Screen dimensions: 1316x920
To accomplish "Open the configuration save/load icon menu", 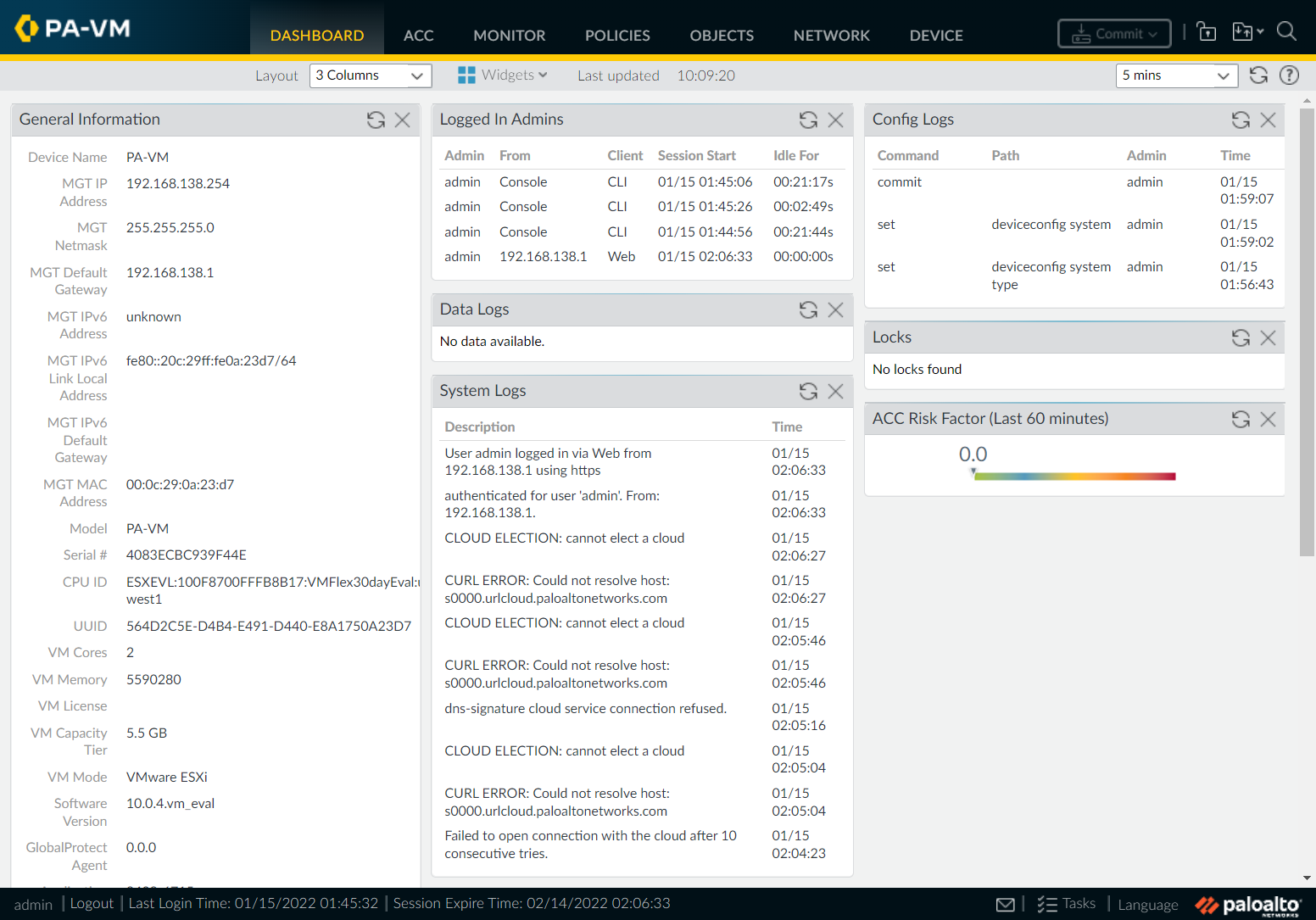I will tap(1247, 32).
